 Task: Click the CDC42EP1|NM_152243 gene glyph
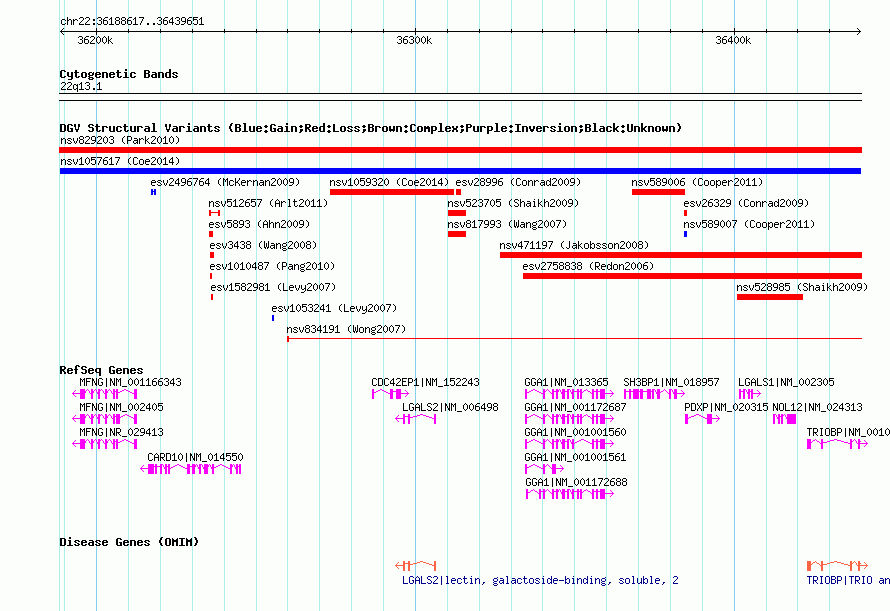391,394
